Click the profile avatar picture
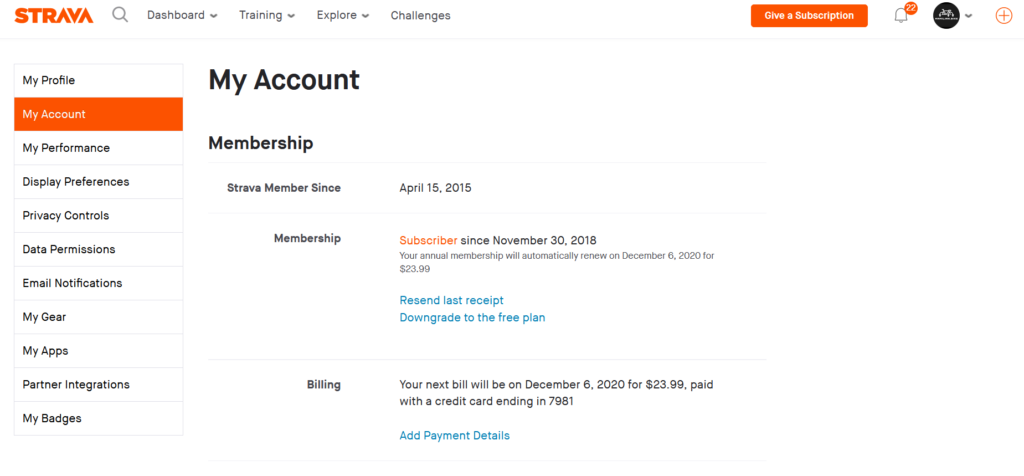 coord(946,16)
